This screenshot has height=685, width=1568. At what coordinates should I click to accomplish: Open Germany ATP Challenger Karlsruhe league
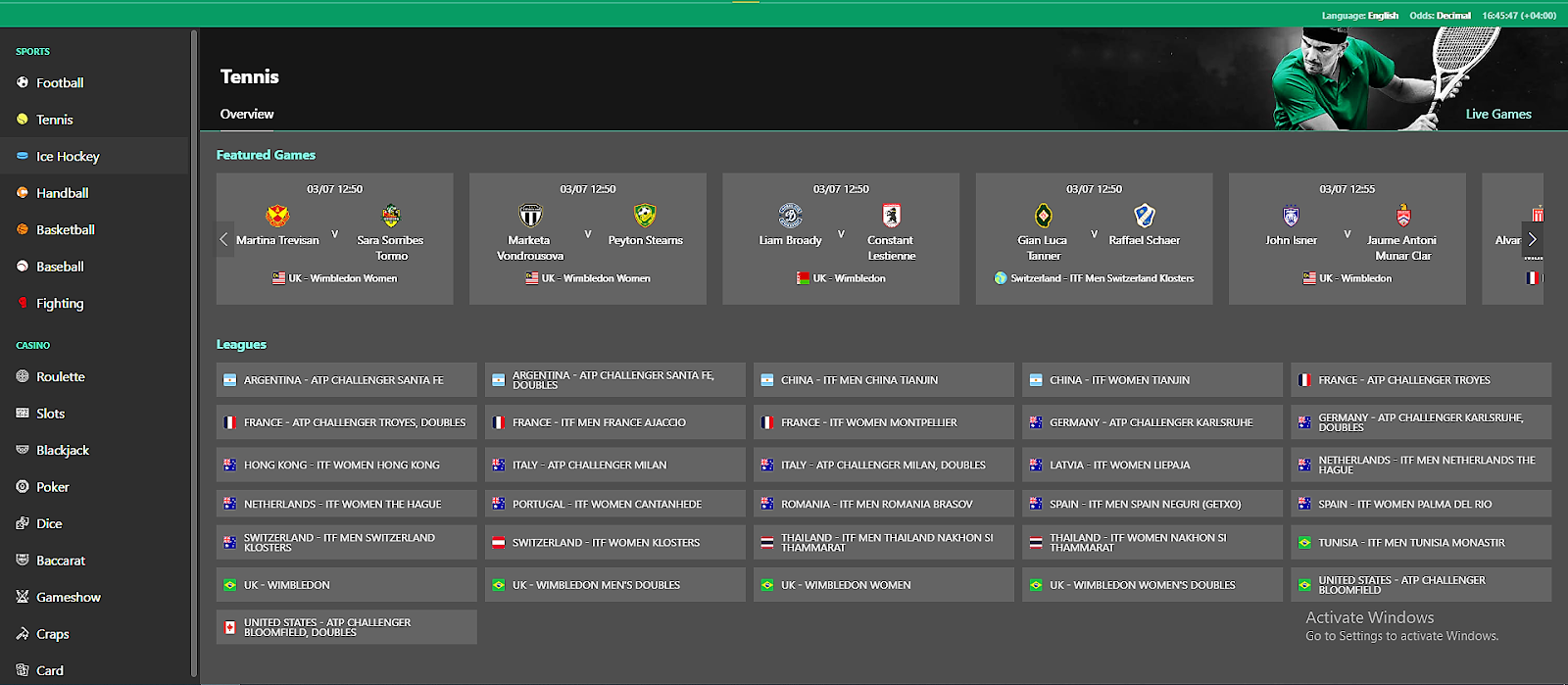(x=1152, y=422)
